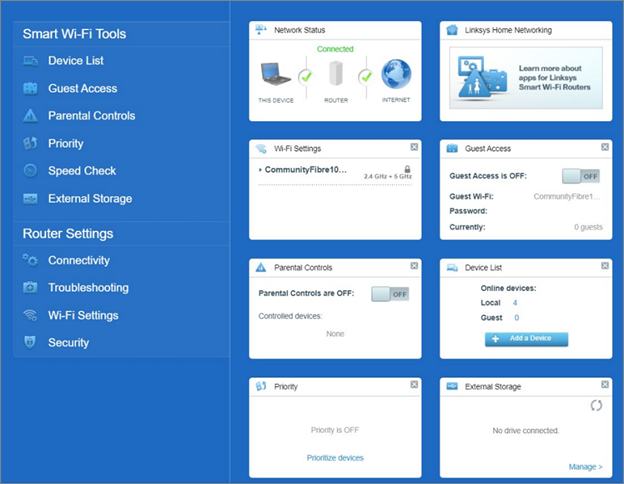624x484 pixels.
Task: Open Priority from sidebar menu
Action: click(66, 143)
